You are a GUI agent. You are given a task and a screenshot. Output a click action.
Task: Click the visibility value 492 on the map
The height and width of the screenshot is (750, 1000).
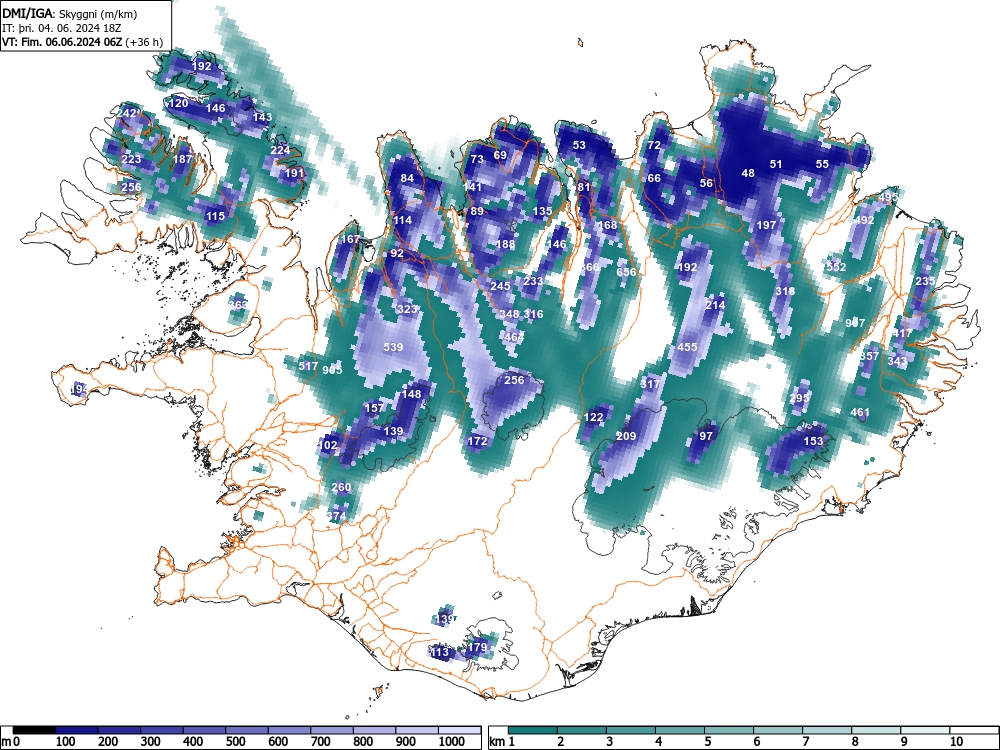[x=865, y=220]
